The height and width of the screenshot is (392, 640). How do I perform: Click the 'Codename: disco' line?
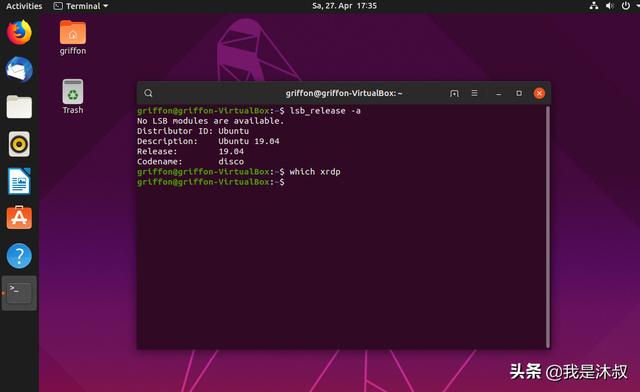coord(190,162)
